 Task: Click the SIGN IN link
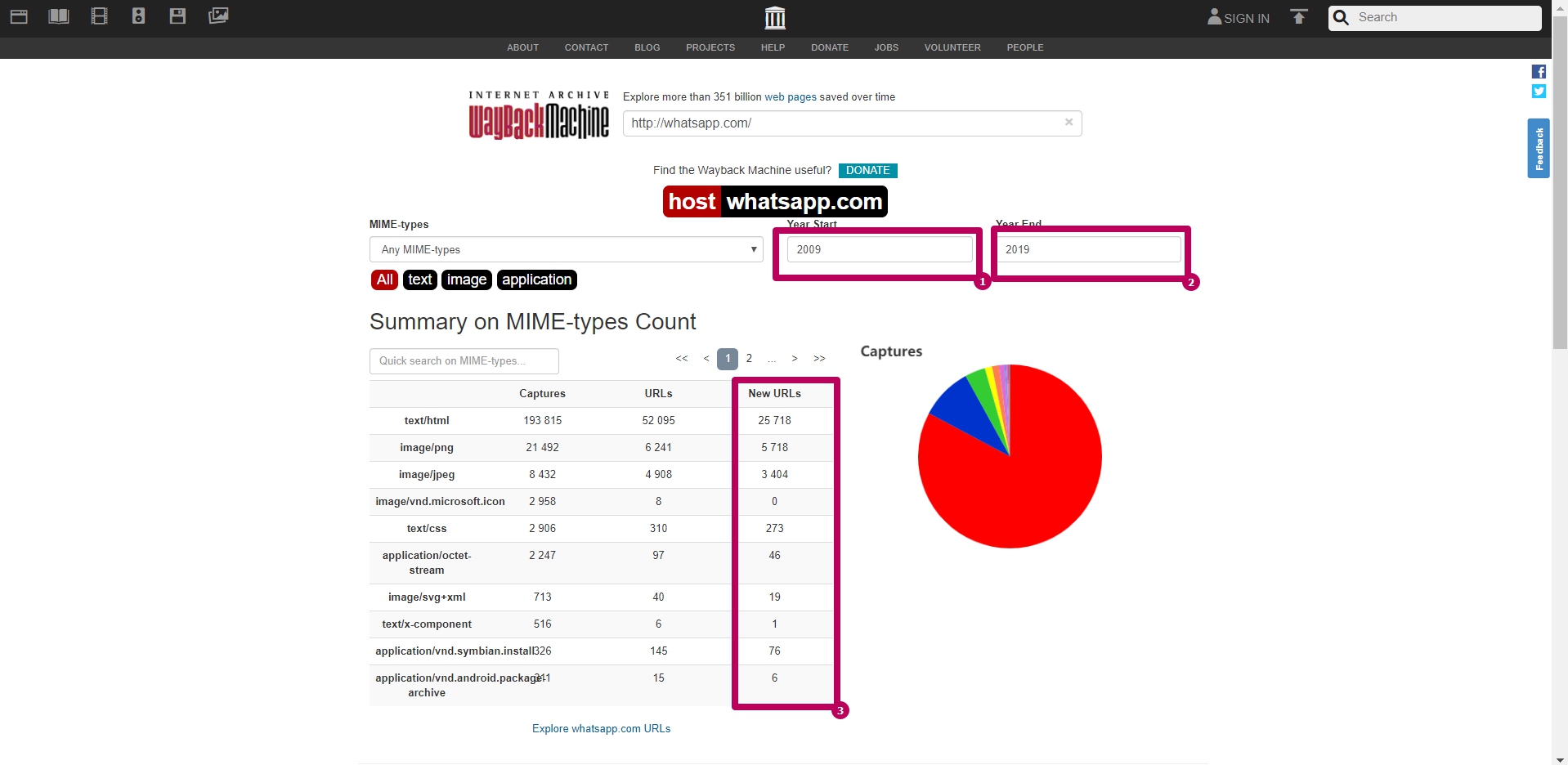1247,18
